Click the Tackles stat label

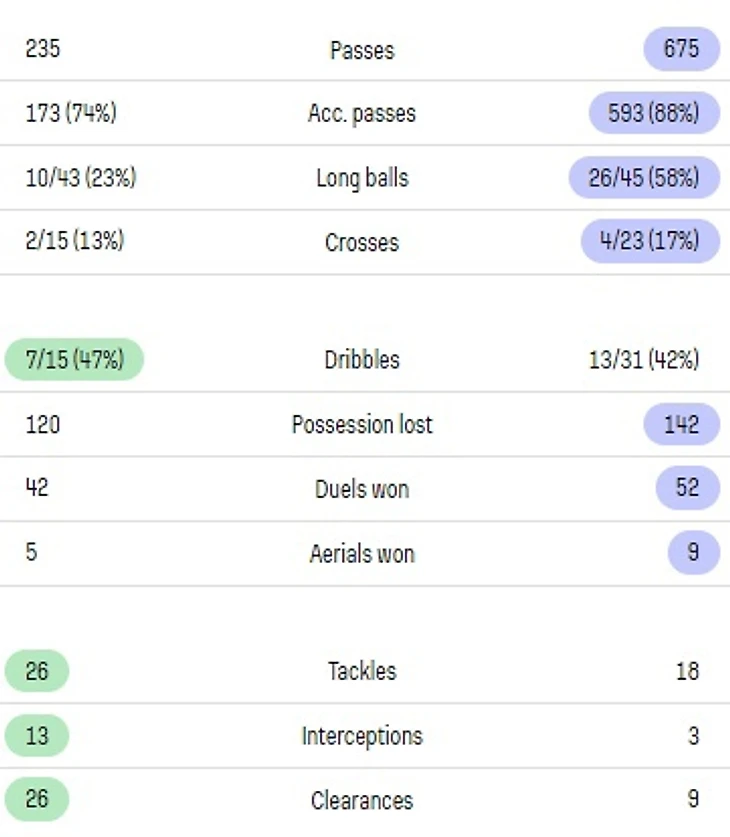point(362,671)
